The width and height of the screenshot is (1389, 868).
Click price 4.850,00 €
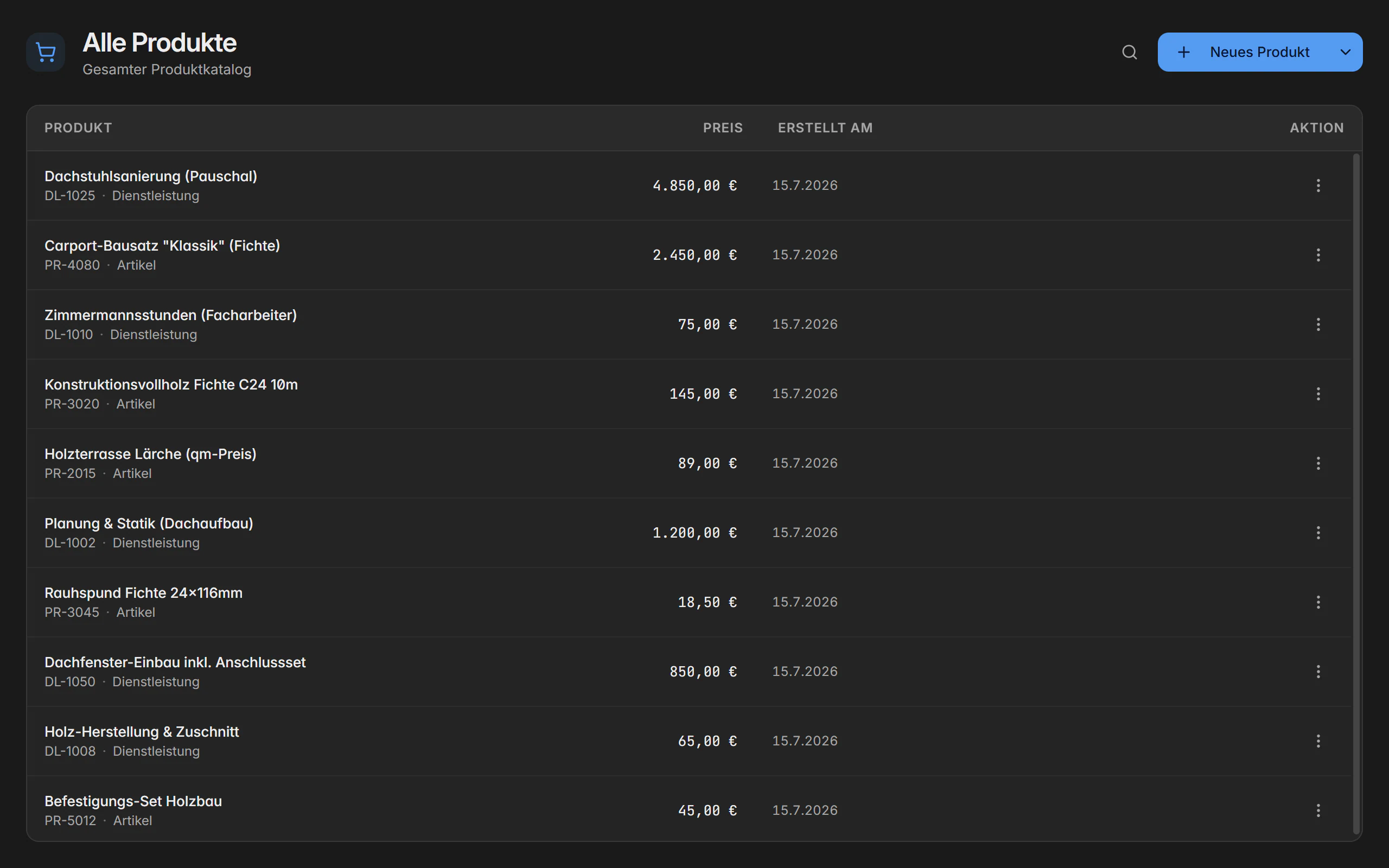tap(694, 186)
